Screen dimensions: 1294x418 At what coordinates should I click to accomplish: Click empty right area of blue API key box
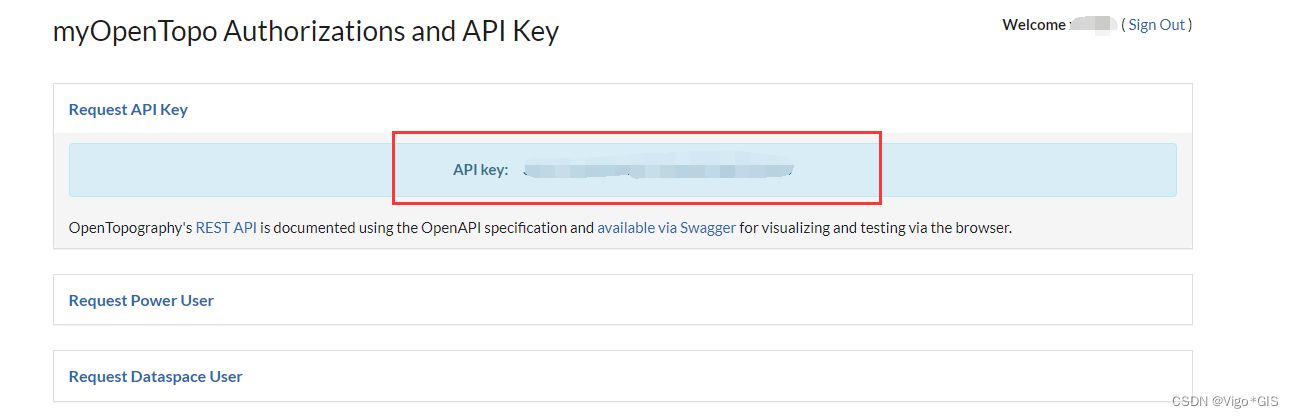(x=1030, y=170)
